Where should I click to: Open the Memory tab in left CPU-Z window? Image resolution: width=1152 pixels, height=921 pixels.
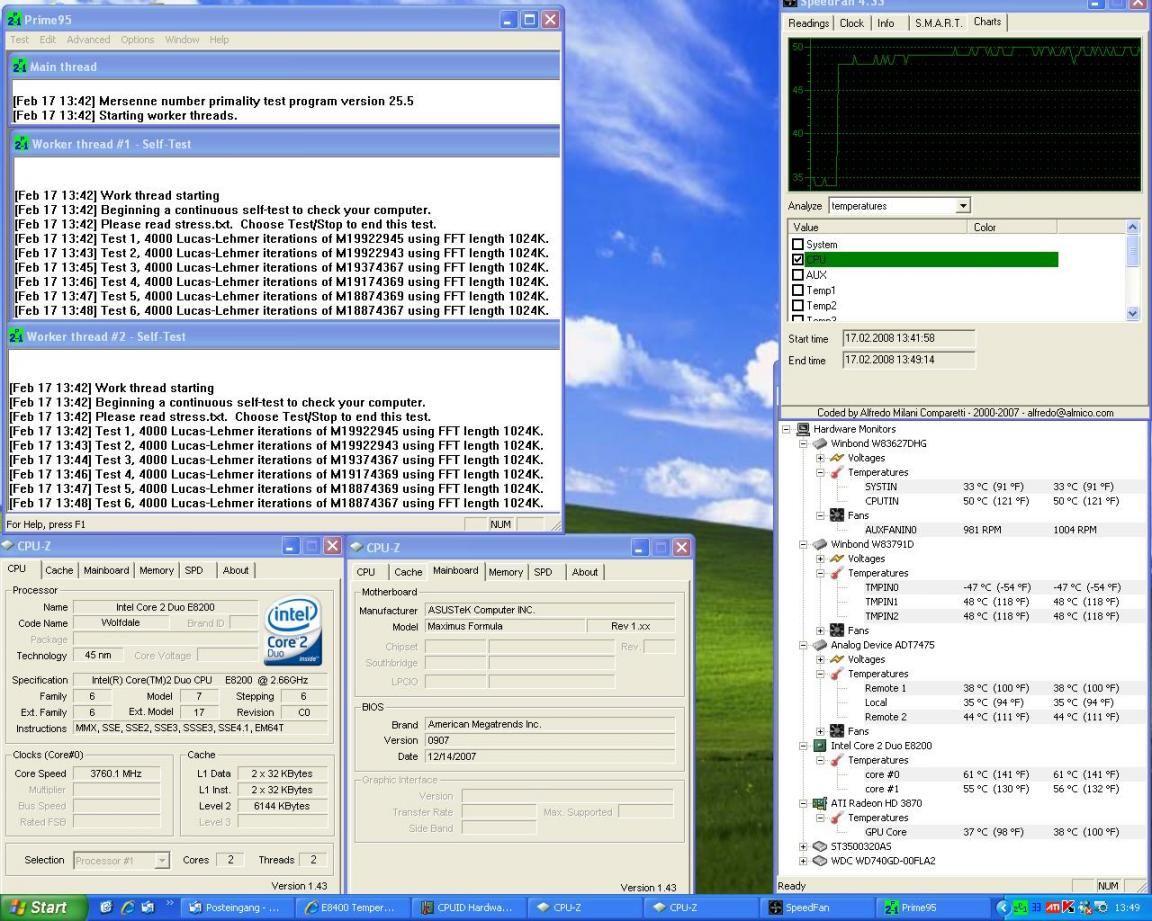point(156,571)
